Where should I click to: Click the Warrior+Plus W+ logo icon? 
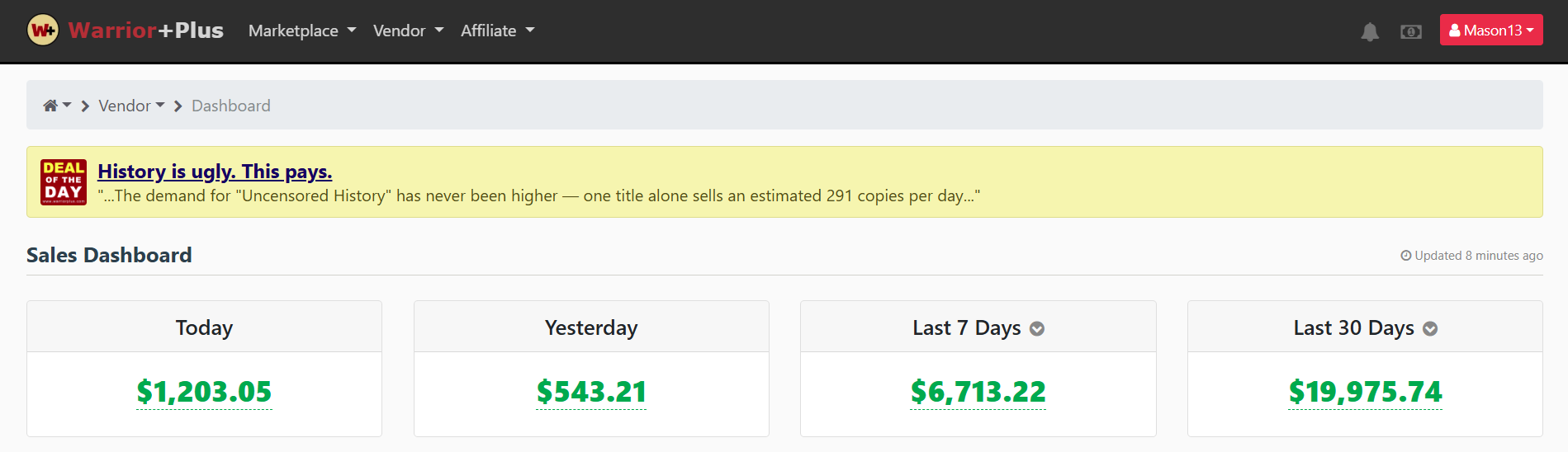43,31
